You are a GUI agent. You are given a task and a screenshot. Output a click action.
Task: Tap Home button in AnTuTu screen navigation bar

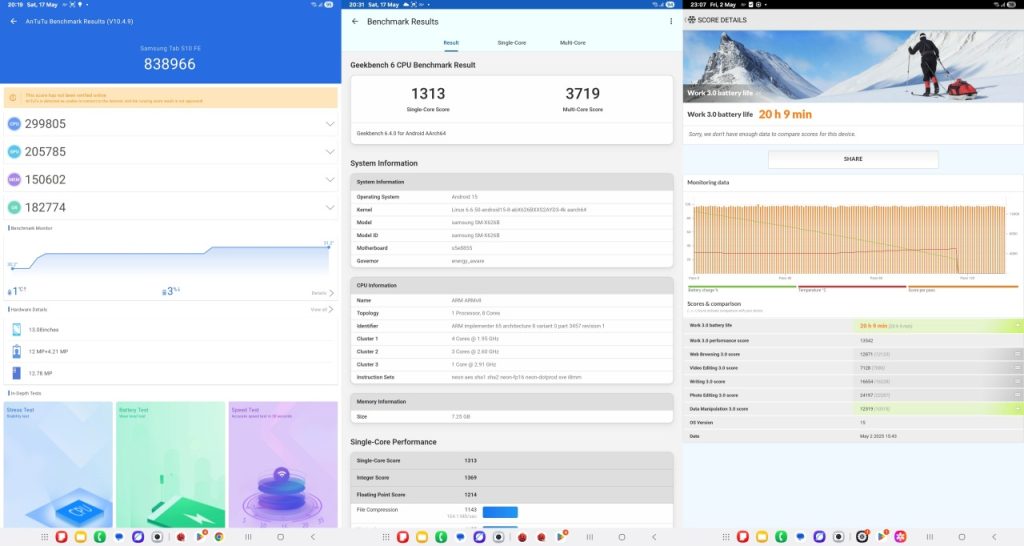click(x=280, y=537)
